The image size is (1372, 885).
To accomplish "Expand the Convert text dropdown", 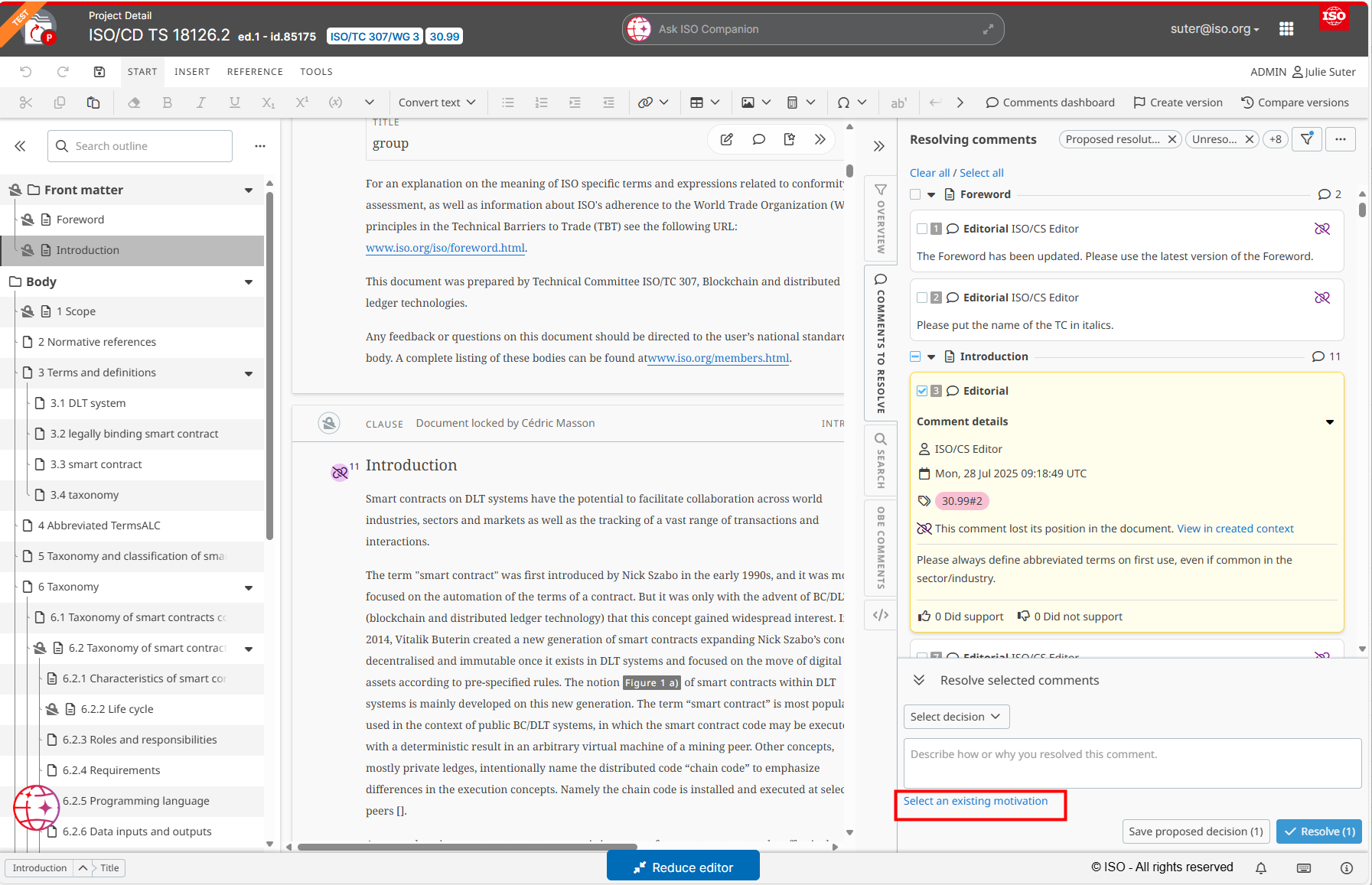I will click(437, 102).
